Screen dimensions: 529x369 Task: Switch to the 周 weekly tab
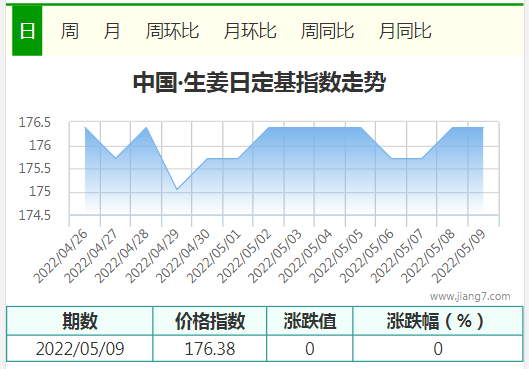pos(70,31)
